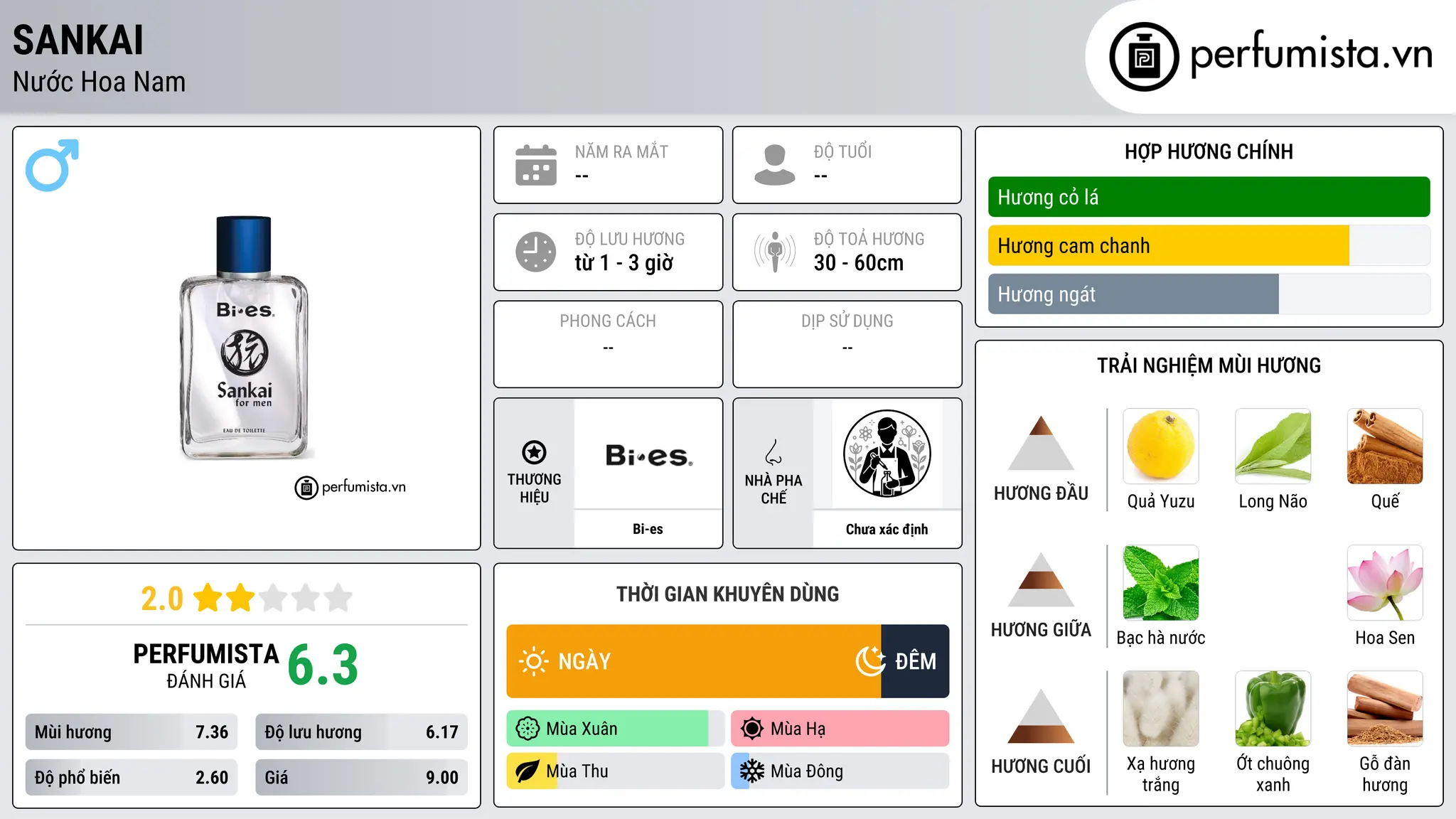Viewport: 1456px width, 819px height.
Task: Click the nose icon for perfumer
Action: (x=773, y=452)
